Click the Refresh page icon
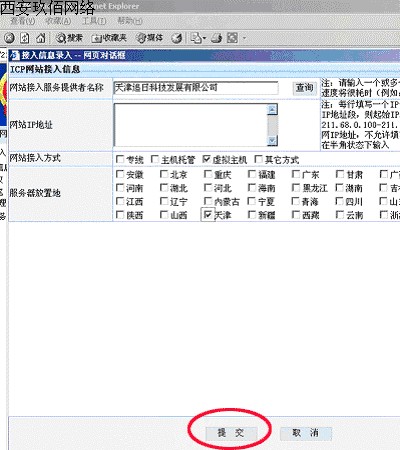Screen dimensions: 400x450 25,38
